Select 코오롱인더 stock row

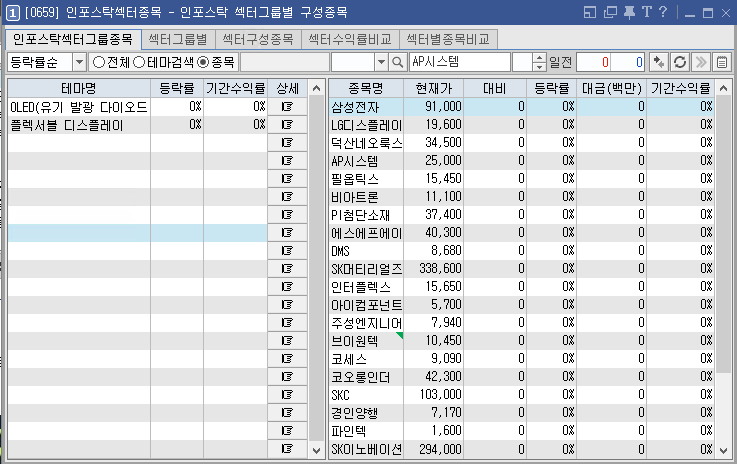coord(522,377)
